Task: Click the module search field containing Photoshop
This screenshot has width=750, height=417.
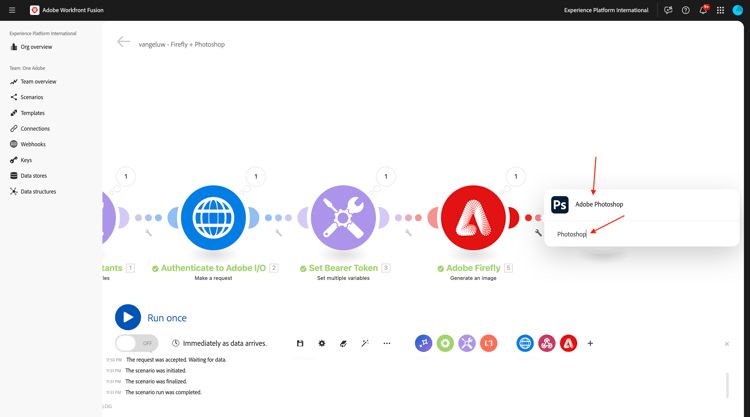Action: coord(641,234)
